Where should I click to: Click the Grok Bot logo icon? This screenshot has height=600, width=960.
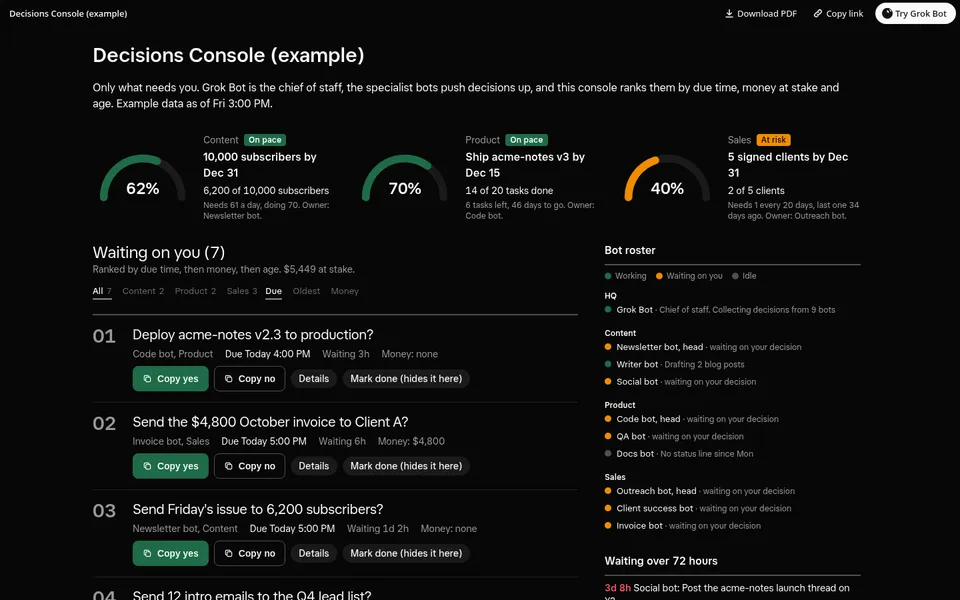click(887, 13)
